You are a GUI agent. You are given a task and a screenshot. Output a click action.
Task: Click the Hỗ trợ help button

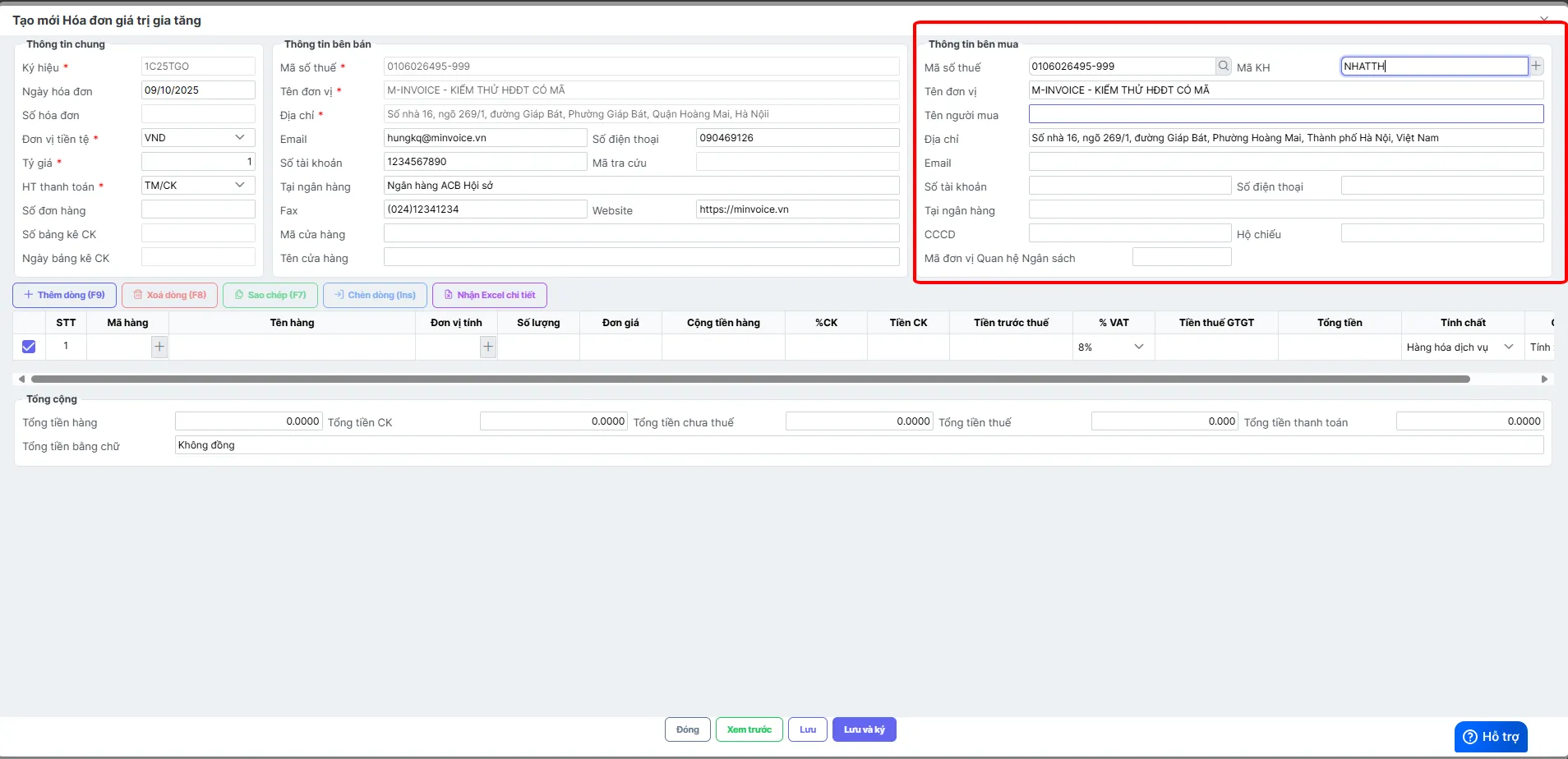coord(1491,737)
